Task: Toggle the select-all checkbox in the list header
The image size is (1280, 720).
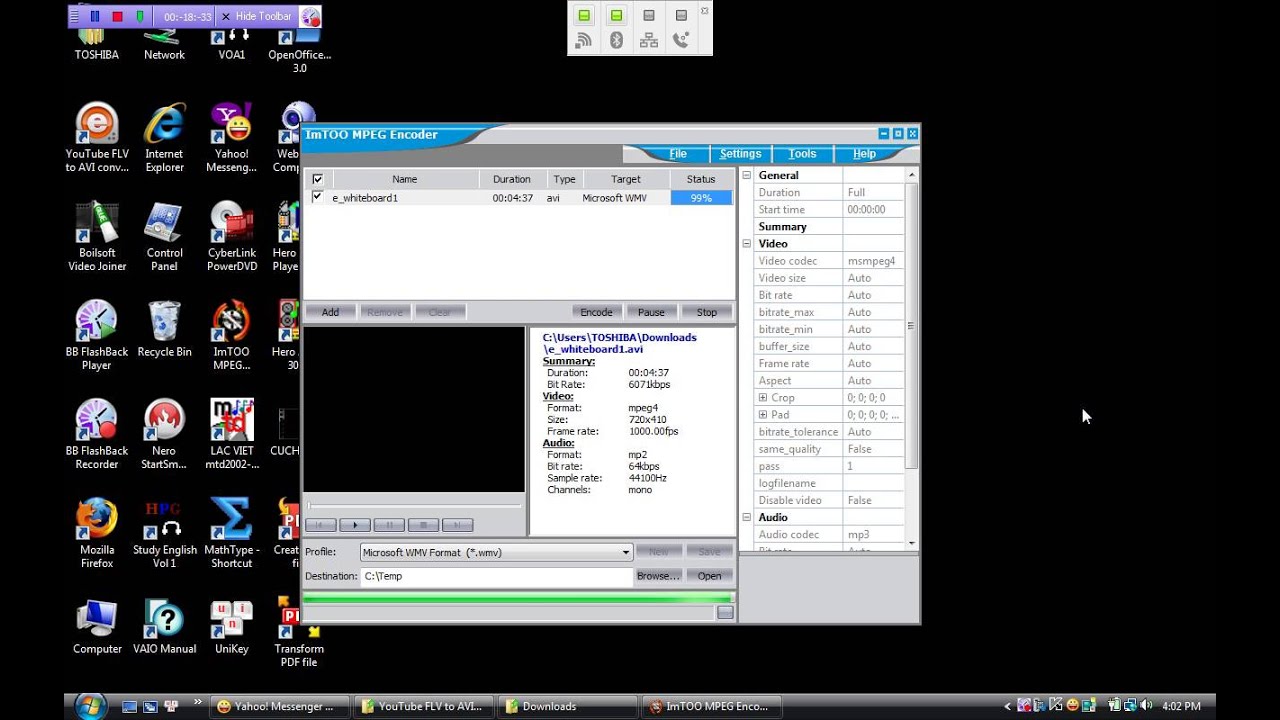Action: (318, 179)
